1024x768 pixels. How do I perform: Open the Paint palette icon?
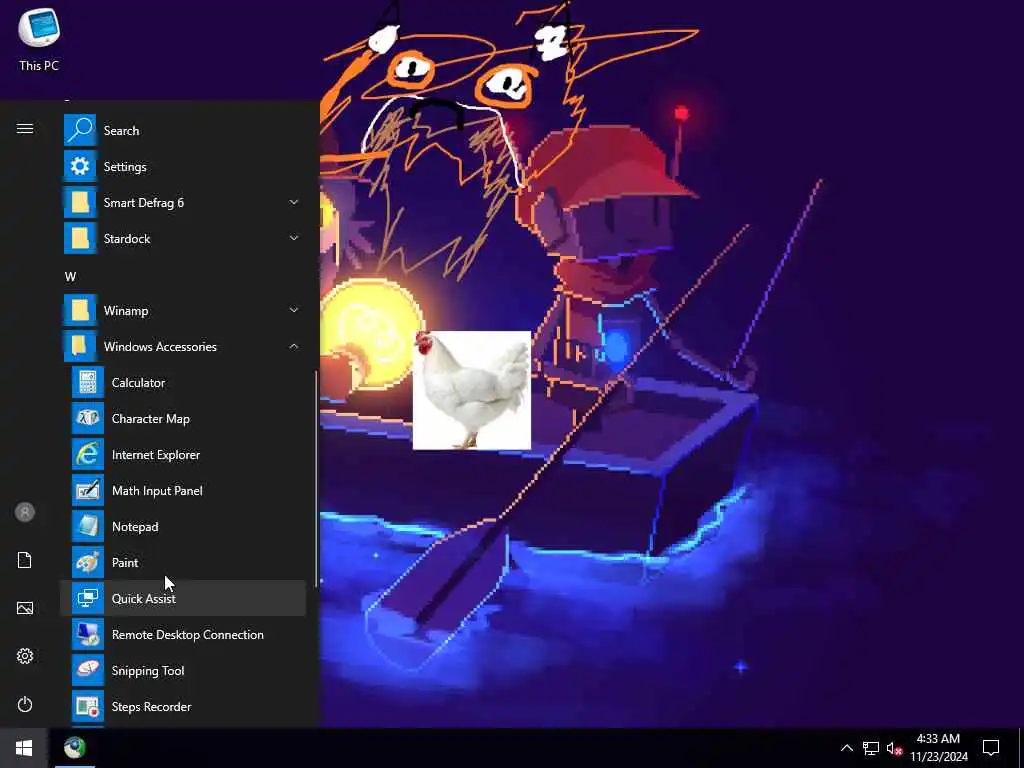[88, 562]
